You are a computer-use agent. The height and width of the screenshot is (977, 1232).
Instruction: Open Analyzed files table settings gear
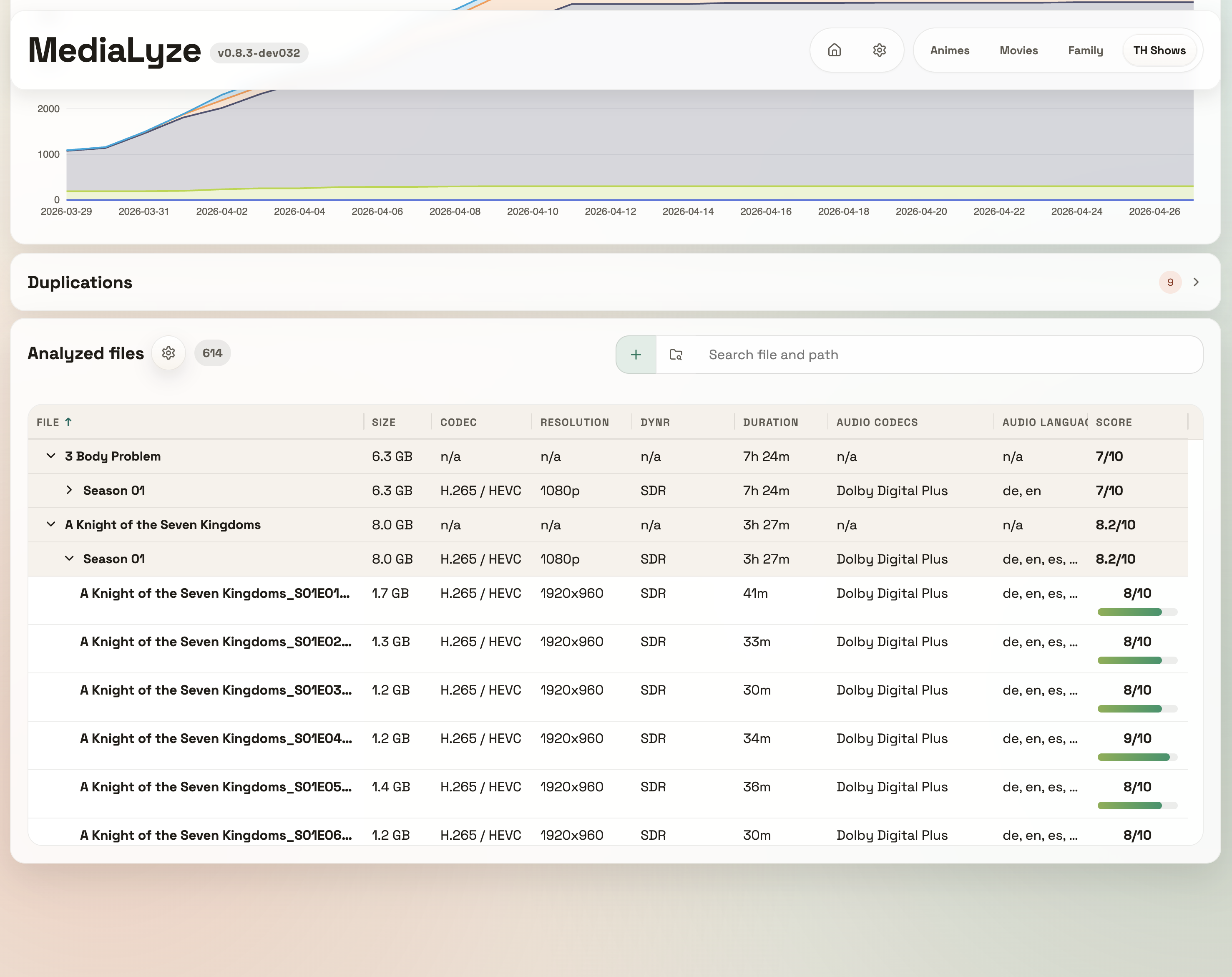click(x=168, y=353)
